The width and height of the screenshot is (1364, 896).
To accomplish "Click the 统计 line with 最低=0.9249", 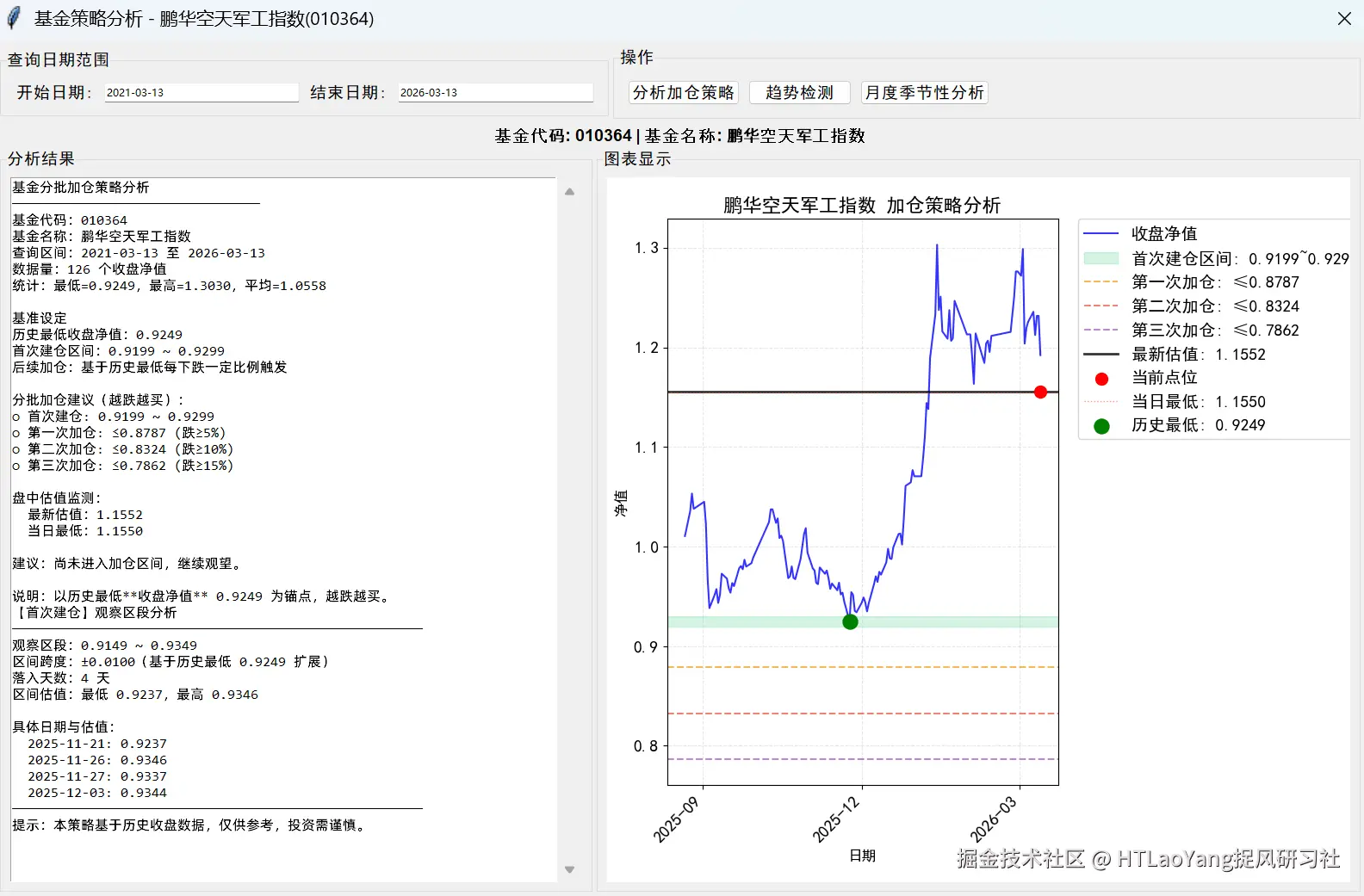I will click(x=169, y=285).
